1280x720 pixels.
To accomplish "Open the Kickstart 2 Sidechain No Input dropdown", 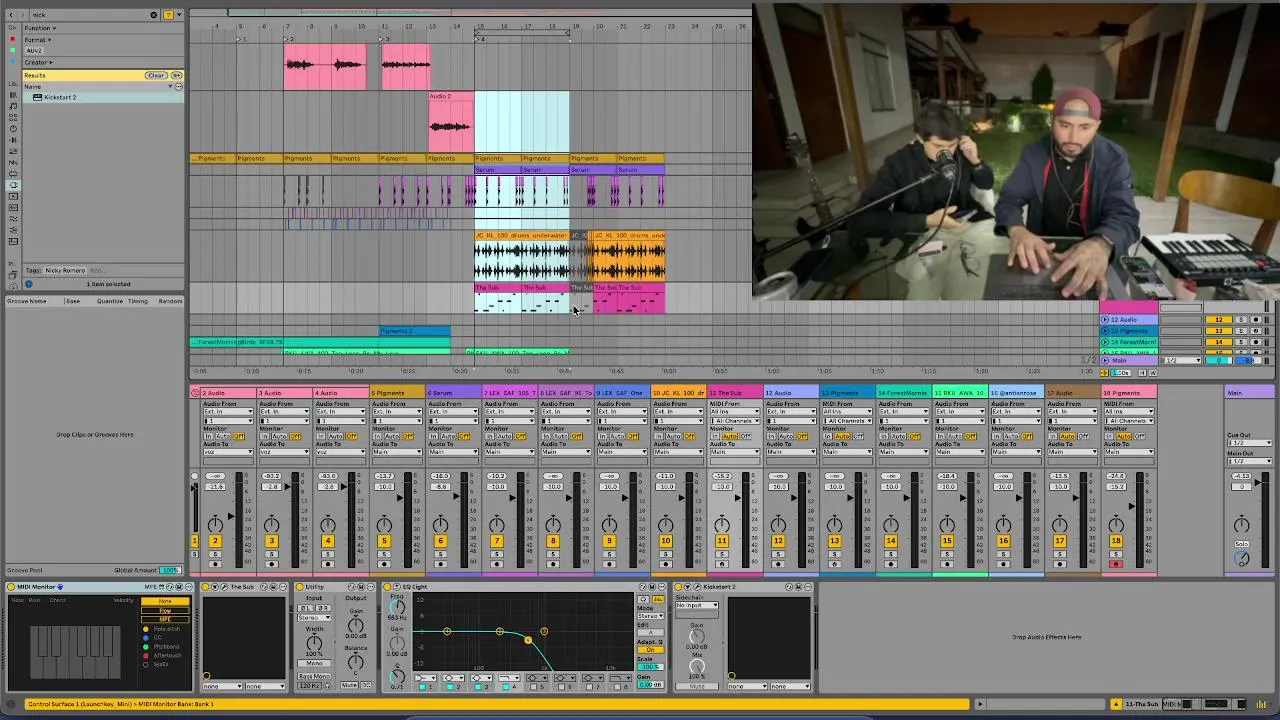I will pyautogui.click(x=697, y=605).
